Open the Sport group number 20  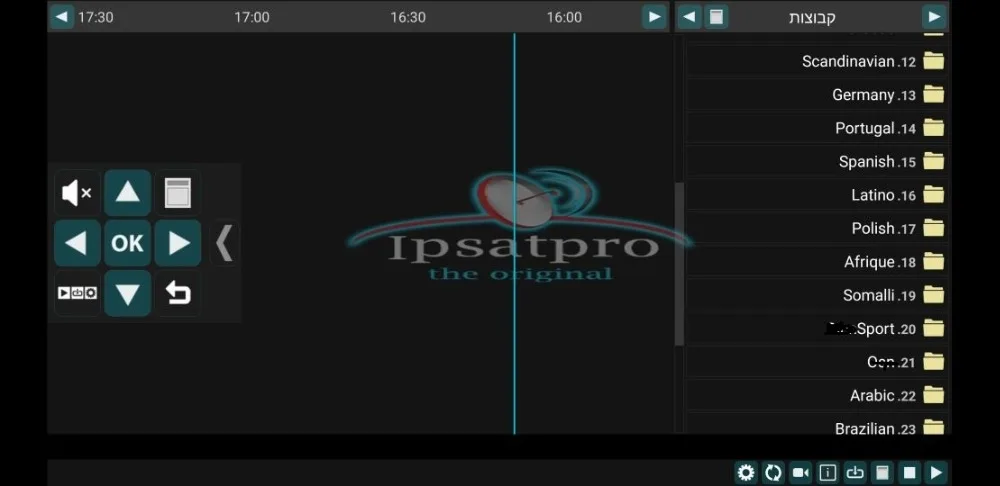[816, 328]
